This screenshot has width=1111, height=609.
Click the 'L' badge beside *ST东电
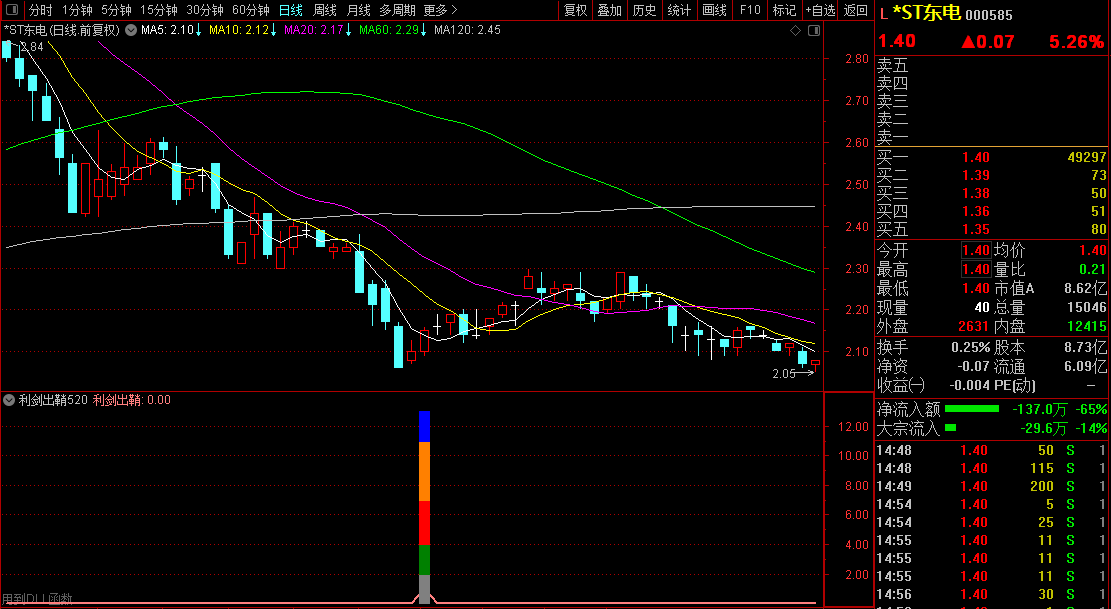pyautogui.click(x=883, y=14)
